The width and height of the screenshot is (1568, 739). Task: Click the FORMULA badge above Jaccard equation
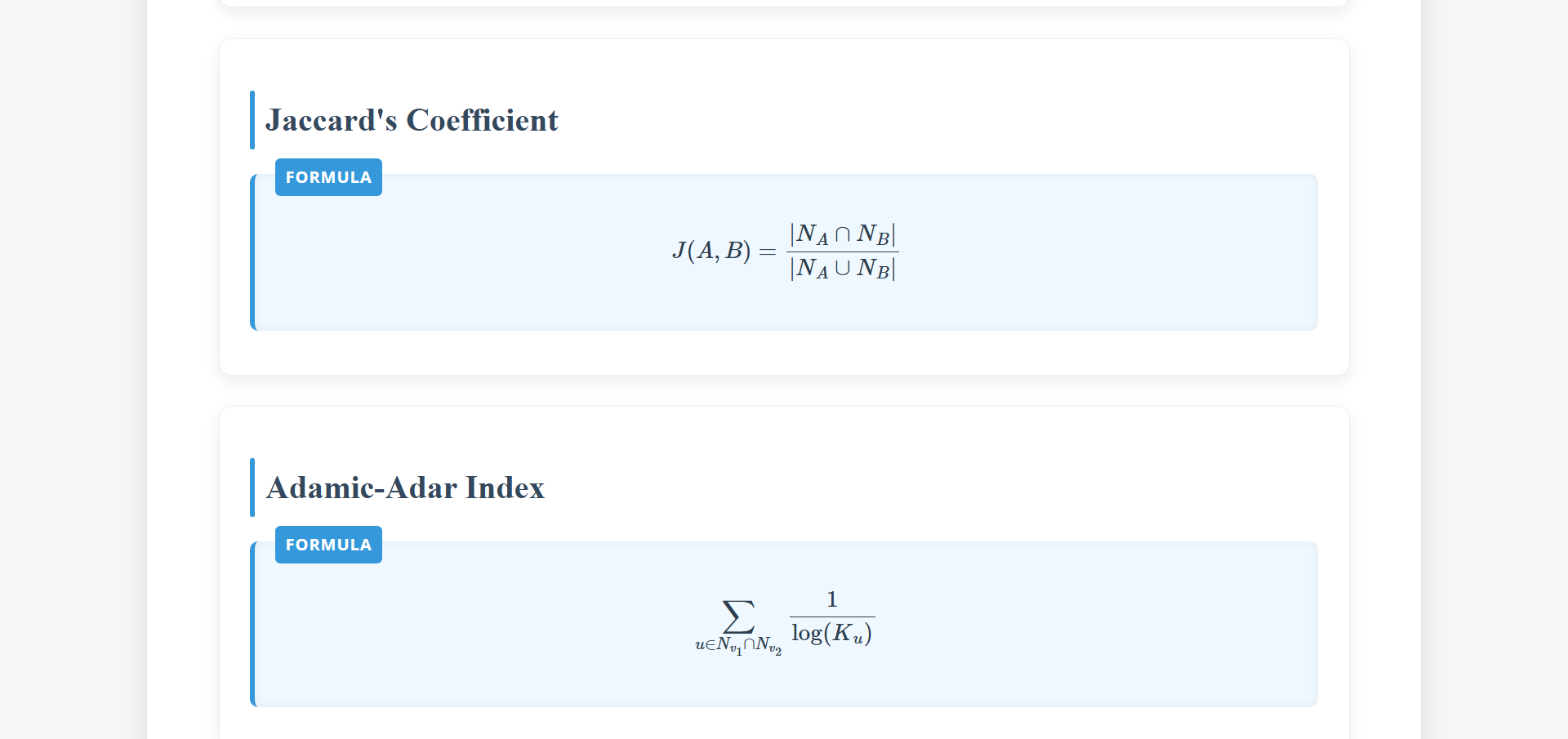(328, 177)
